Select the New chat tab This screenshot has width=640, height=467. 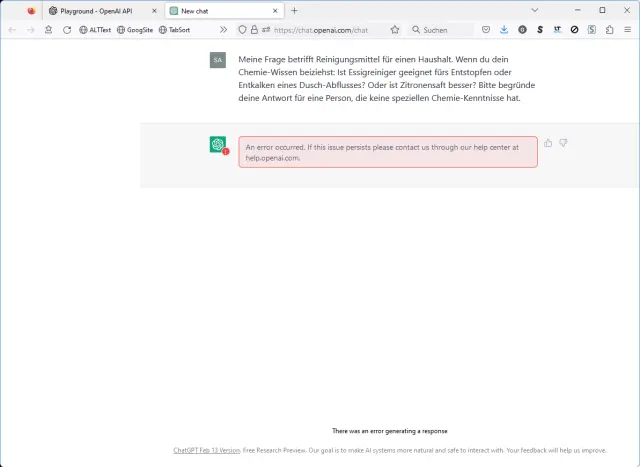(224, 11)
